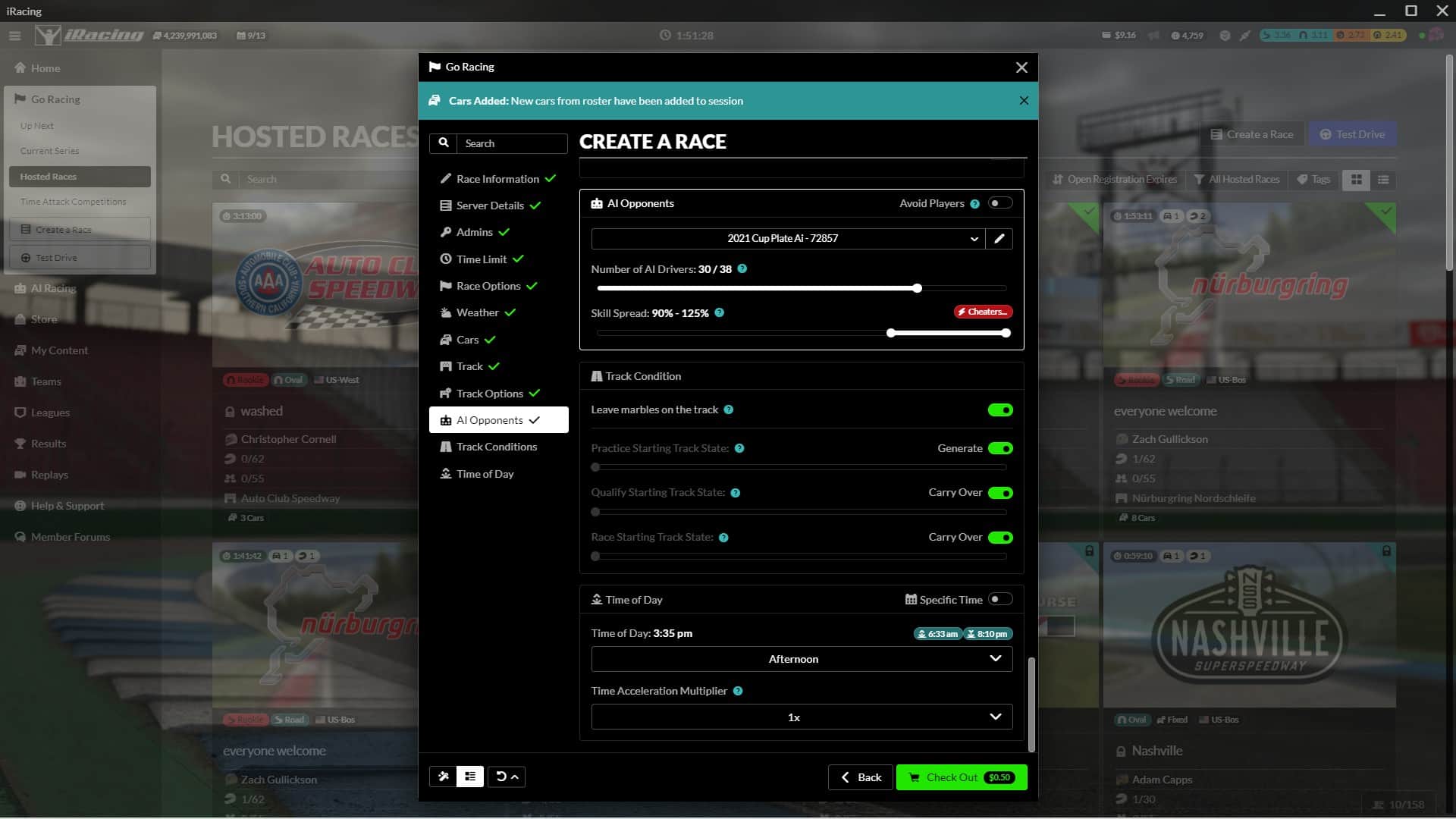Viewport: 1456px width, 819px height.
Task: Open the Weather settings section
Action: tap(478, 312)
